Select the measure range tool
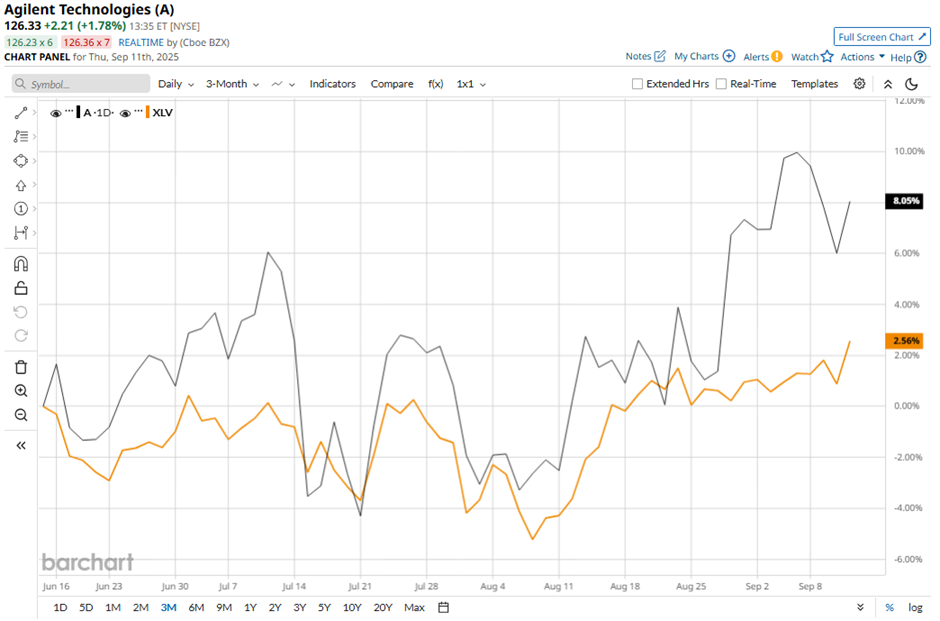Screen dimensions: 940x621 coord(21,233)
